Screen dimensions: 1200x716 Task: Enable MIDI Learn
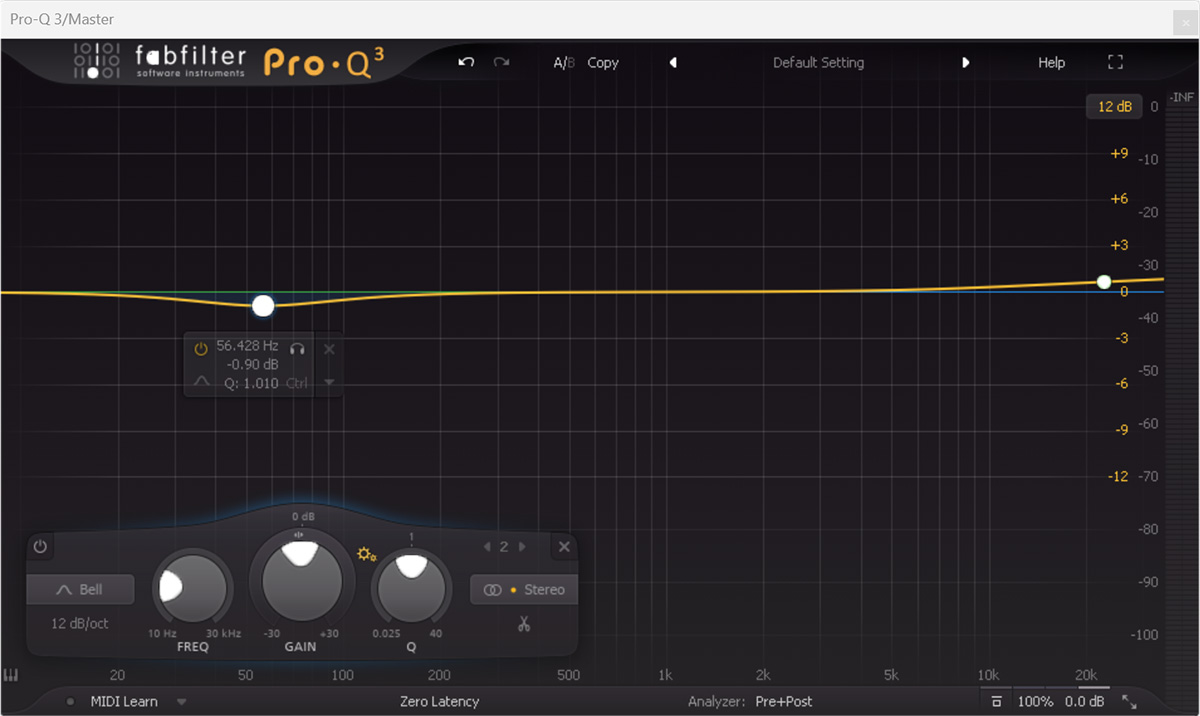point(124,702)
